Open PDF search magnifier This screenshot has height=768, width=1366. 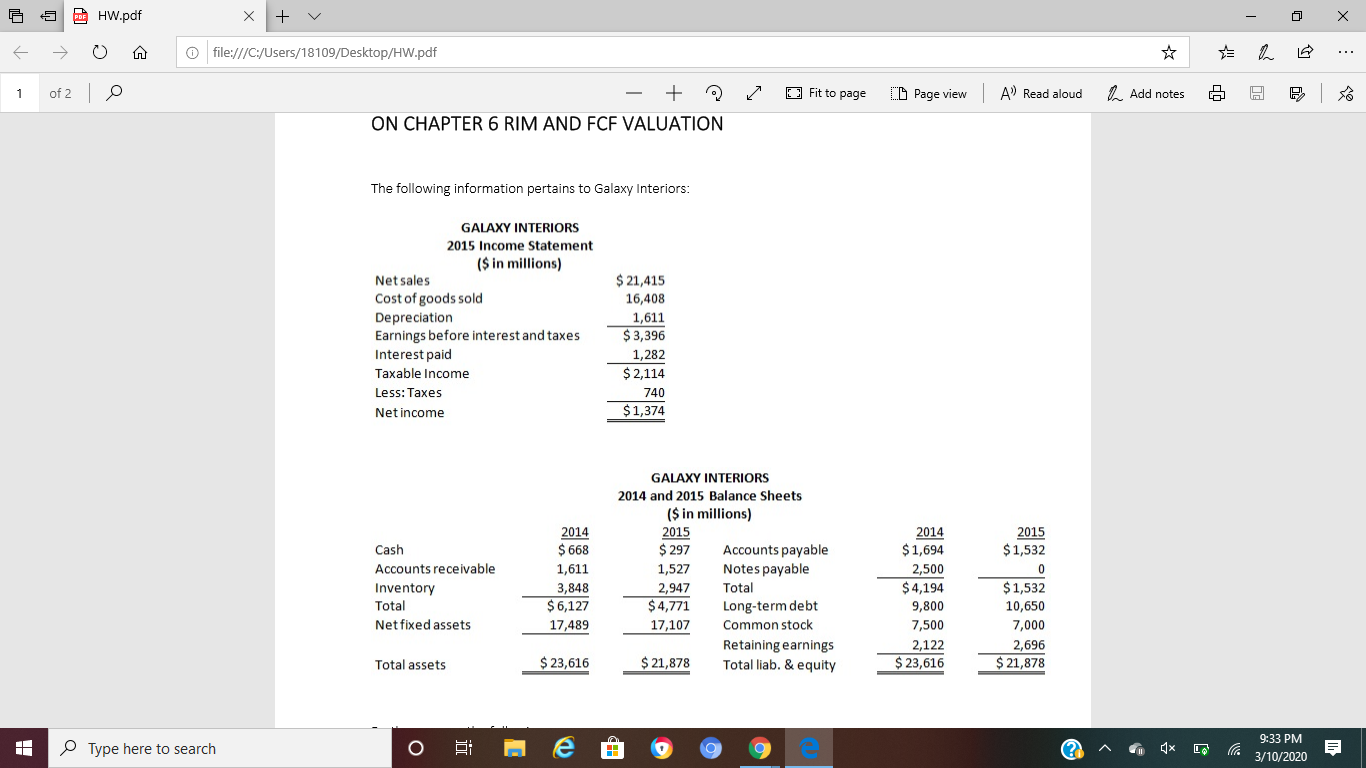point(115,93)
